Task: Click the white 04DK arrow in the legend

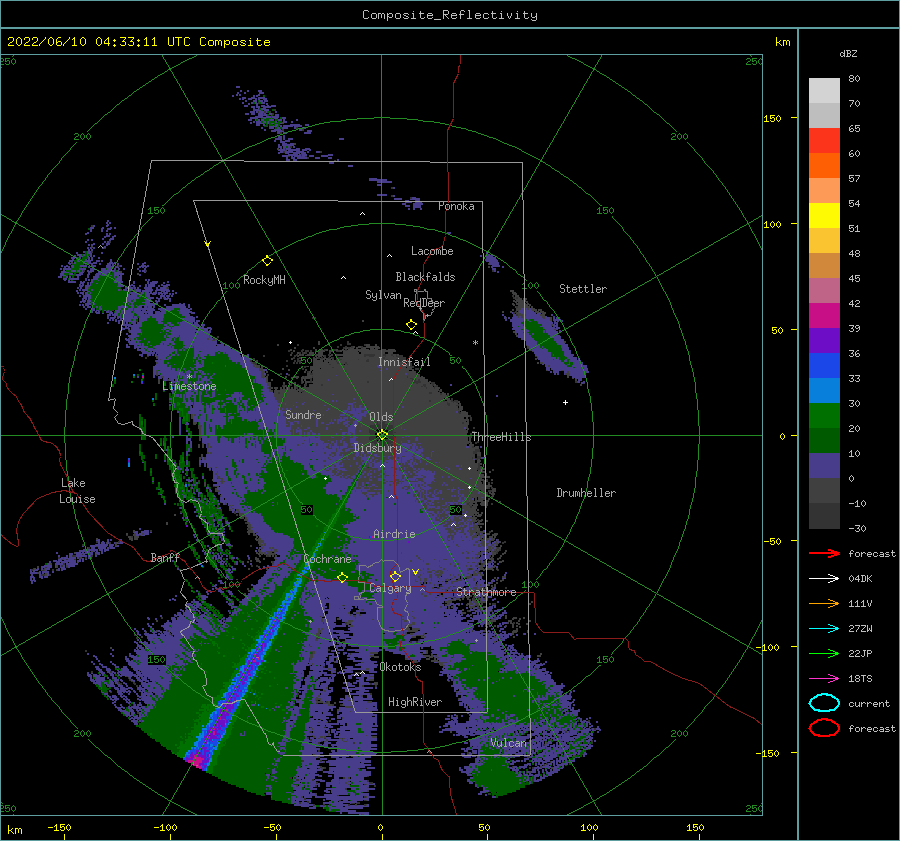Action: click(x=824, y=579)
